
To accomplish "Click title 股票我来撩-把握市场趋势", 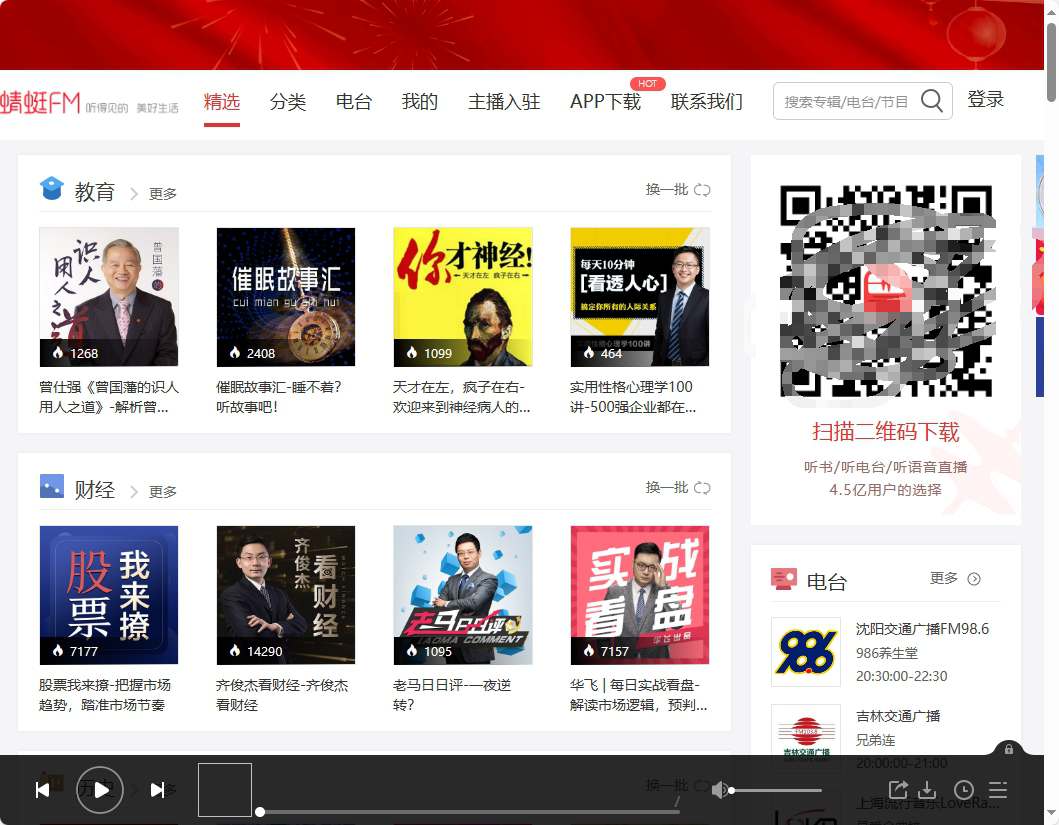I will coord(105,695).
